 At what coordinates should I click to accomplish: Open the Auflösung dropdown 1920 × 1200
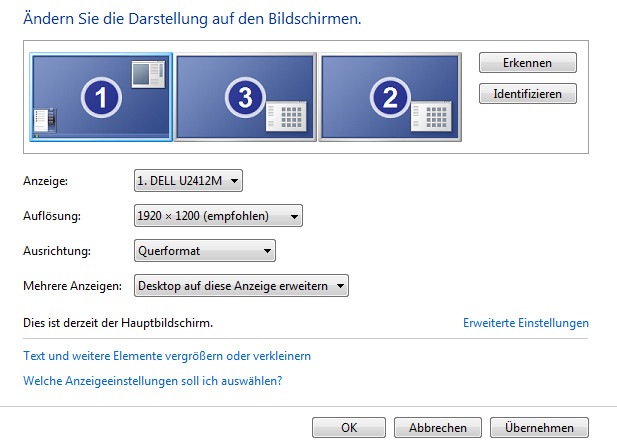pyautogui.click(x=218, y=216)
